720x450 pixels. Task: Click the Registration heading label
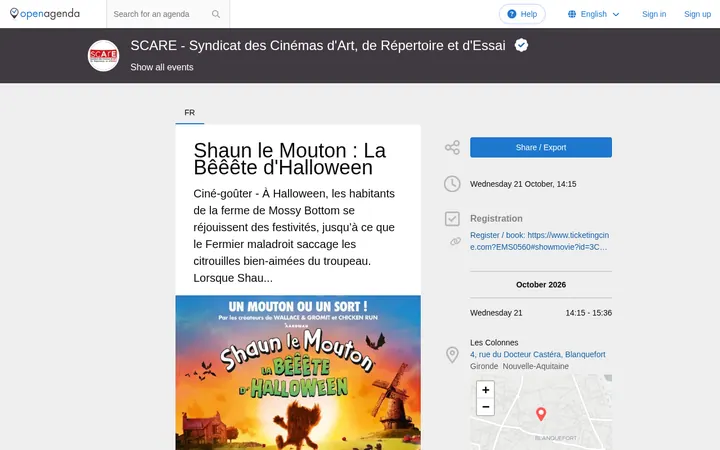coord(496,219)
